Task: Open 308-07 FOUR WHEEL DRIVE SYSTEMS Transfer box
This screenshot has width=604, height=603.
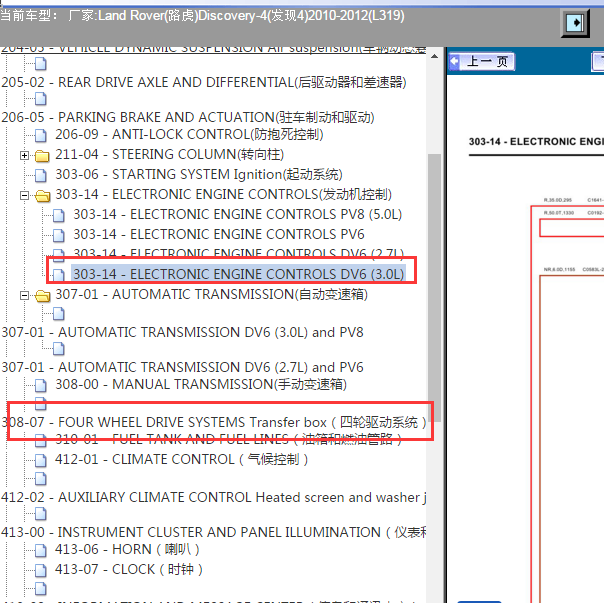Action: click(x=214, y=422)
